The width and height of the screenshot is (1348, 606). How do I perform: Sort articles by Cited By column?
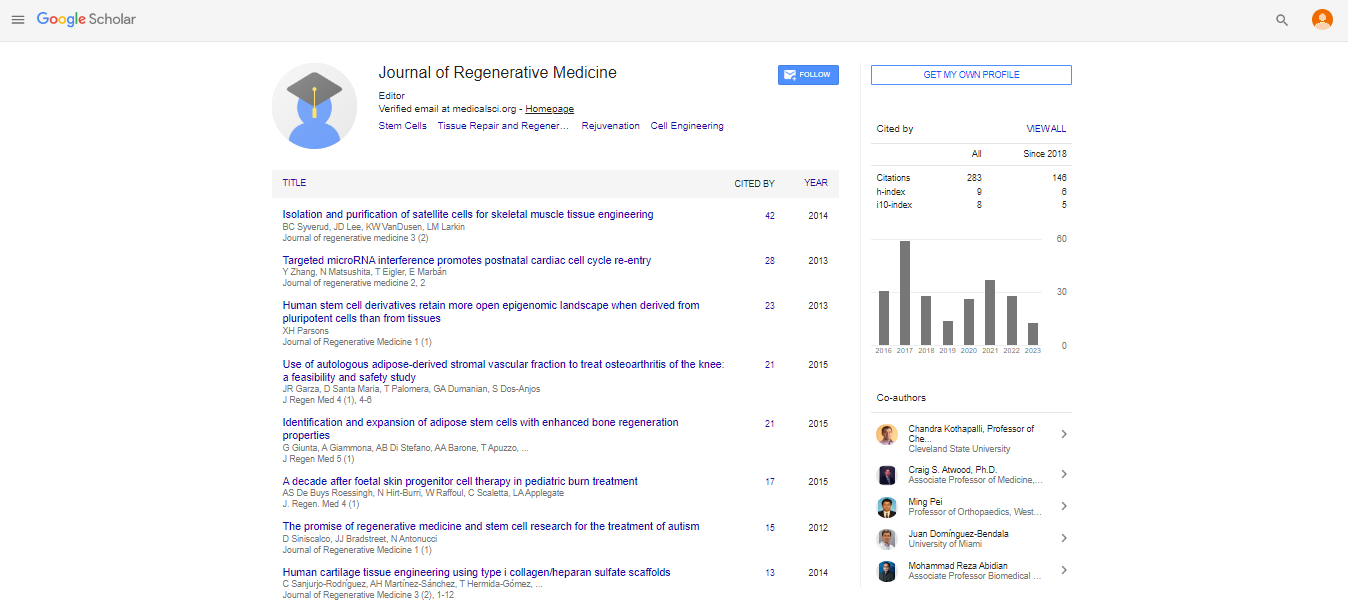(x=754, y=184)
